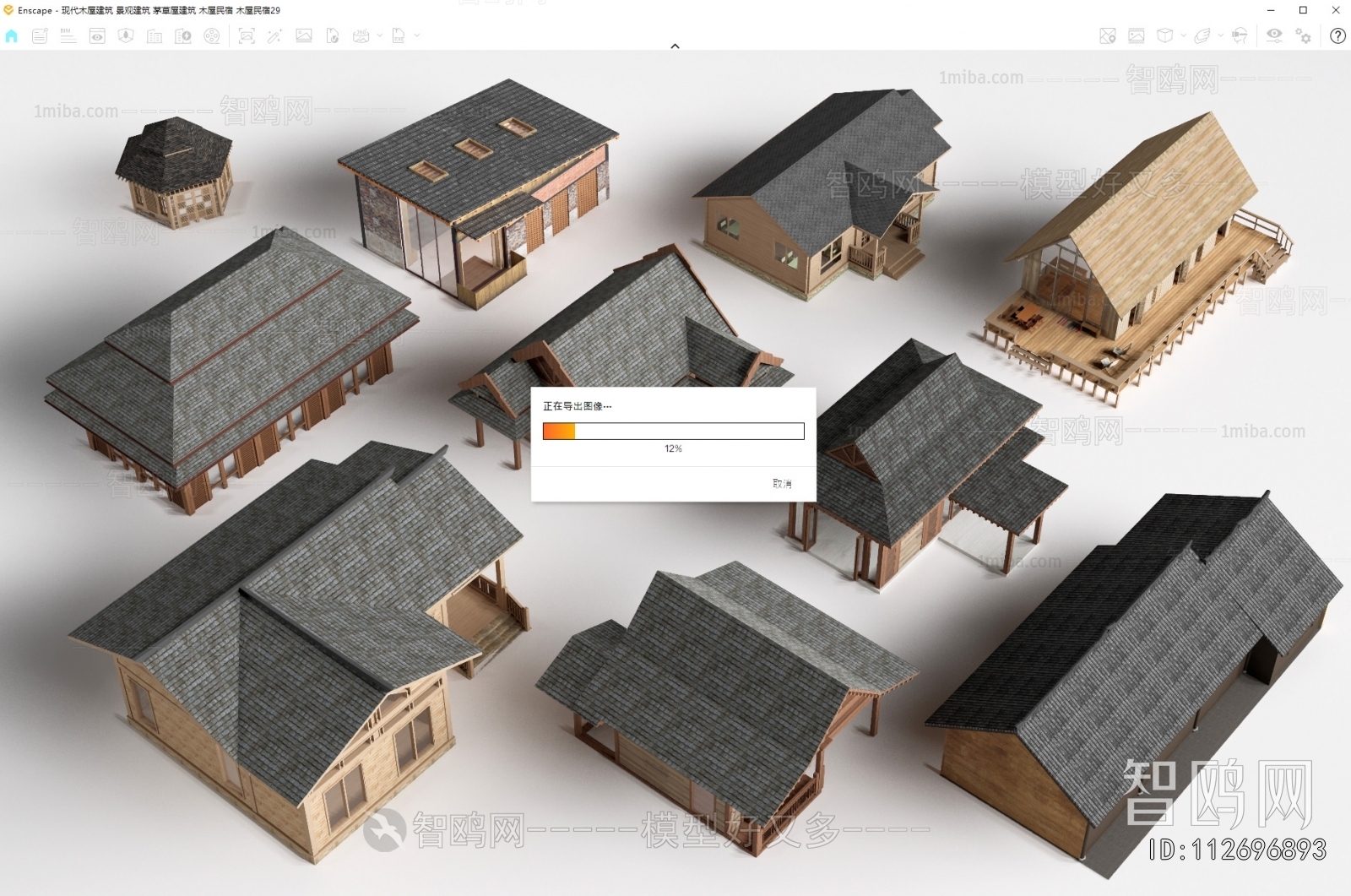
Task: Open the BIM info panel
Action: (x=68, y=35)
